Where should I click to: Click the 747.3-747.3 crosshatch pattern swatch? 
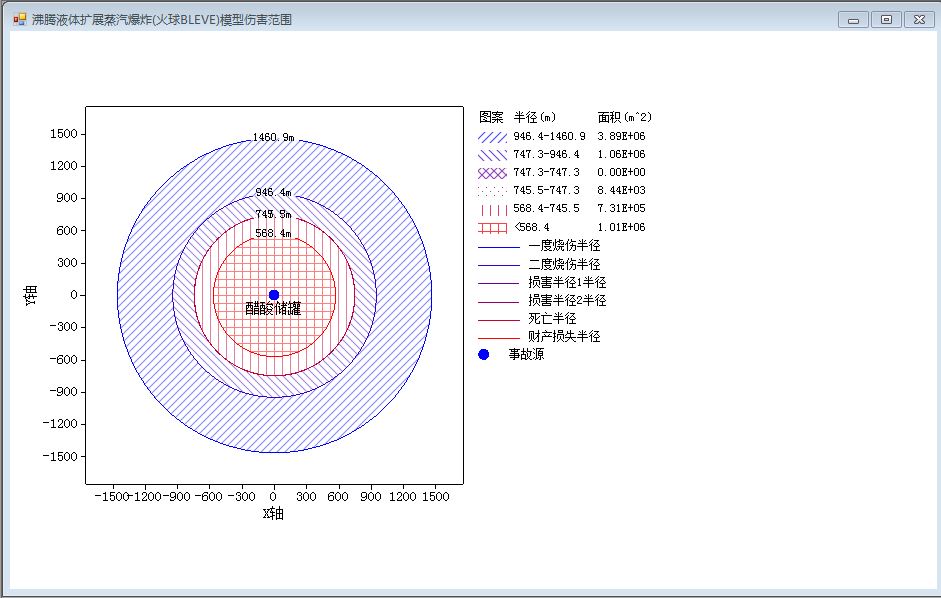tap(492, 173)
